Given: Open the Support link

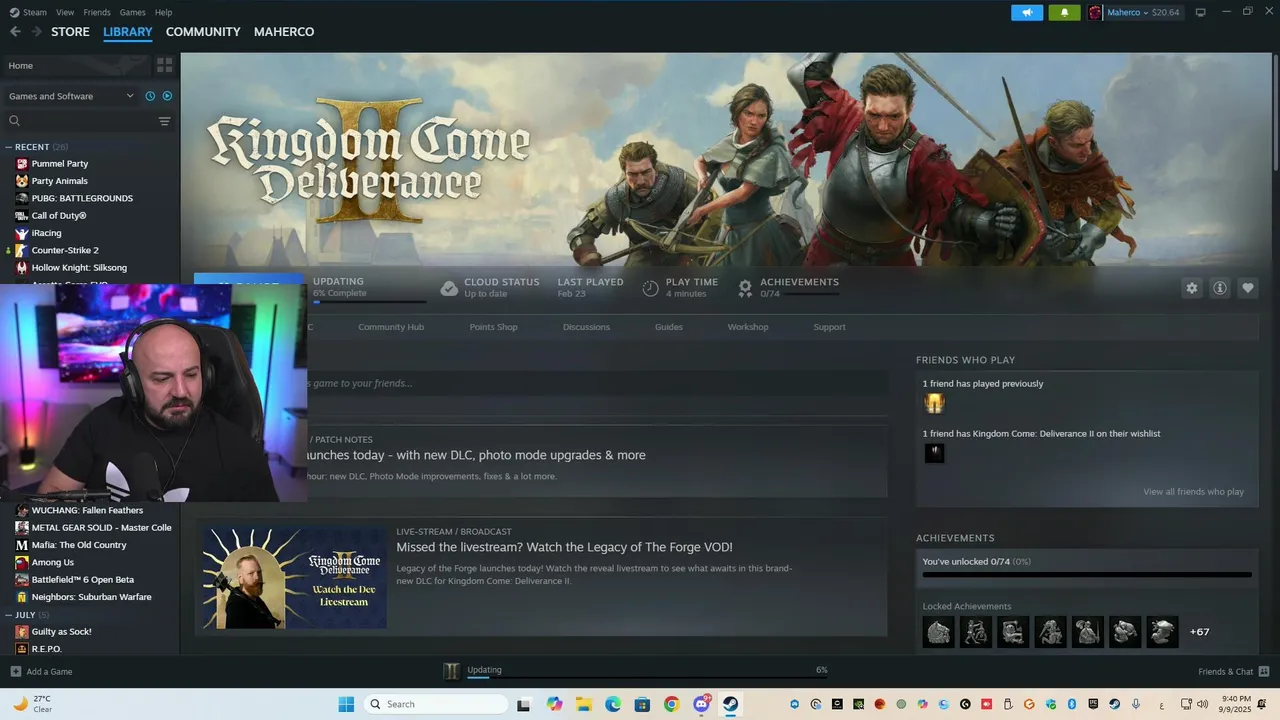Looking at the screenshot, I should click(829, 327).
